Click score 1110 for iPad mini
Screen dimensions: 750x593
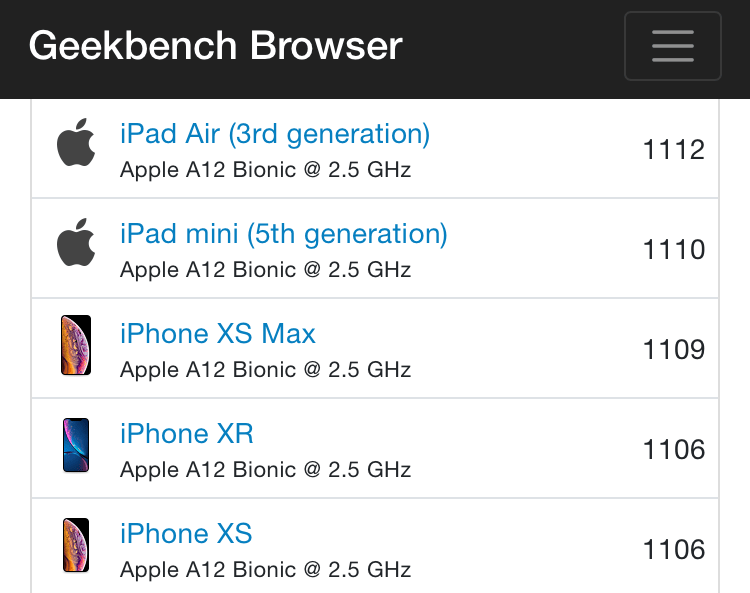(673, 249)
